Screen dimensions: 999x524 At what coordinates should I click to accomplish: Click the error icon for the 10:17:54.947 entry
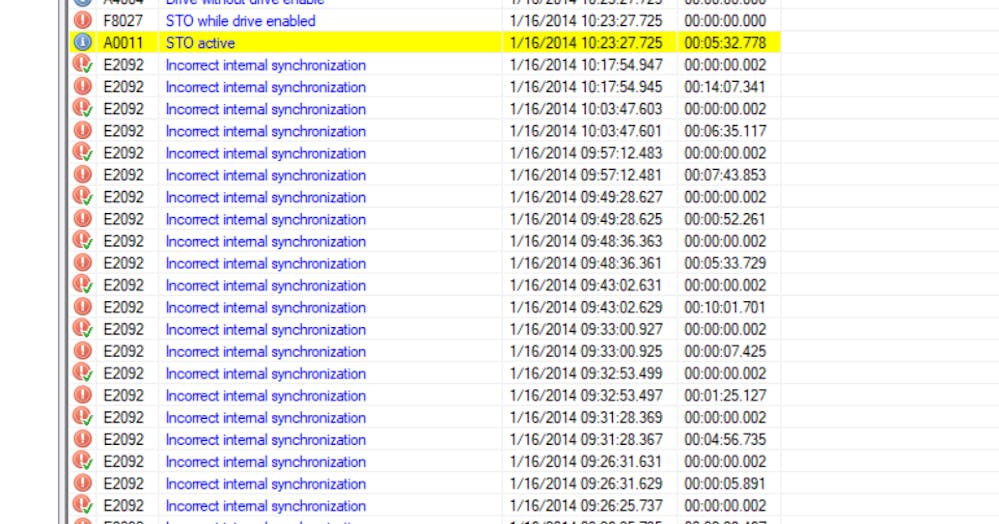(x=83, y=65)
